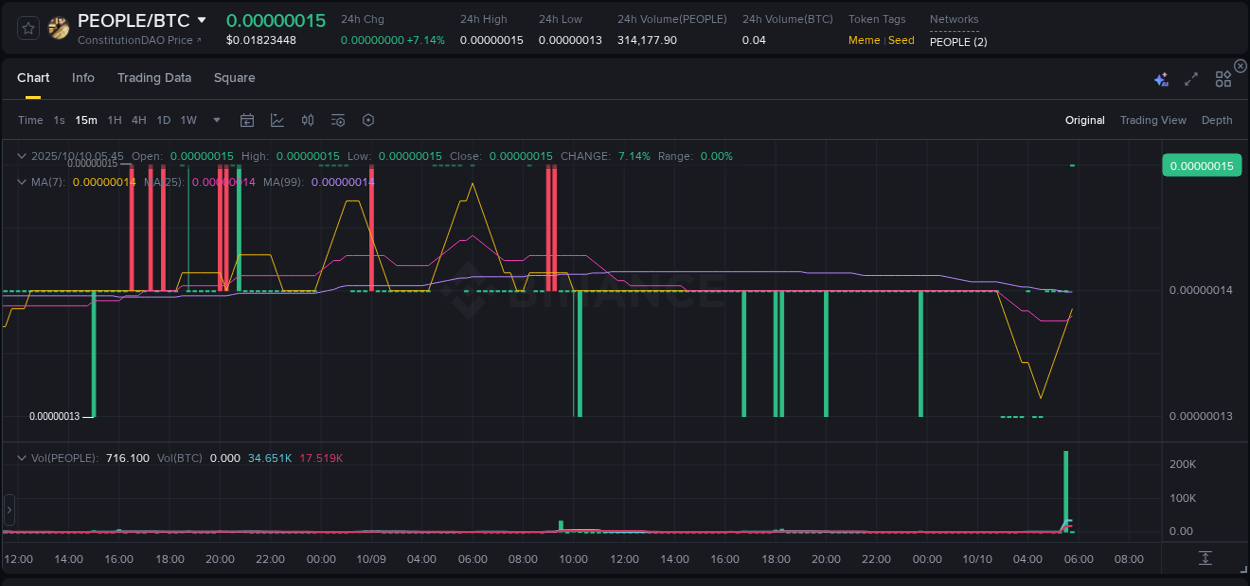Viewport: 1250px width, 586px height.
Task: Toggle PEOPLE/BTC as favorite with star
Action: pos(27,27)
